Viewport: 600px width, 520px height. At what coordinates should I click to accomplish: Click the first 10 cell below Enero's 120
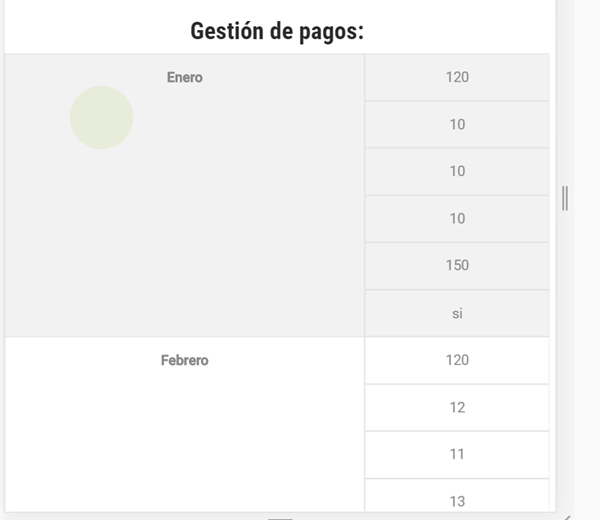(x=457, y=124)
